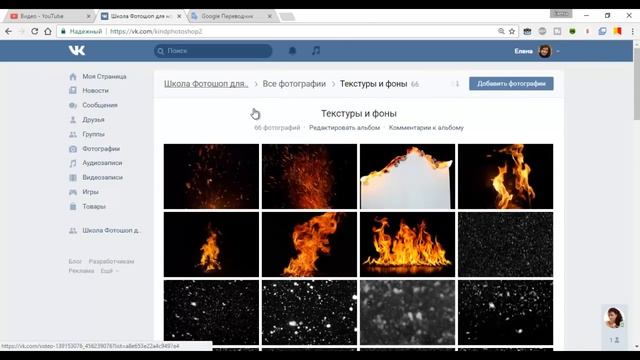Select the Школа Фотошоп browser tab
The height and width of the screenshot is (360, 640).
tap(140, 16)
